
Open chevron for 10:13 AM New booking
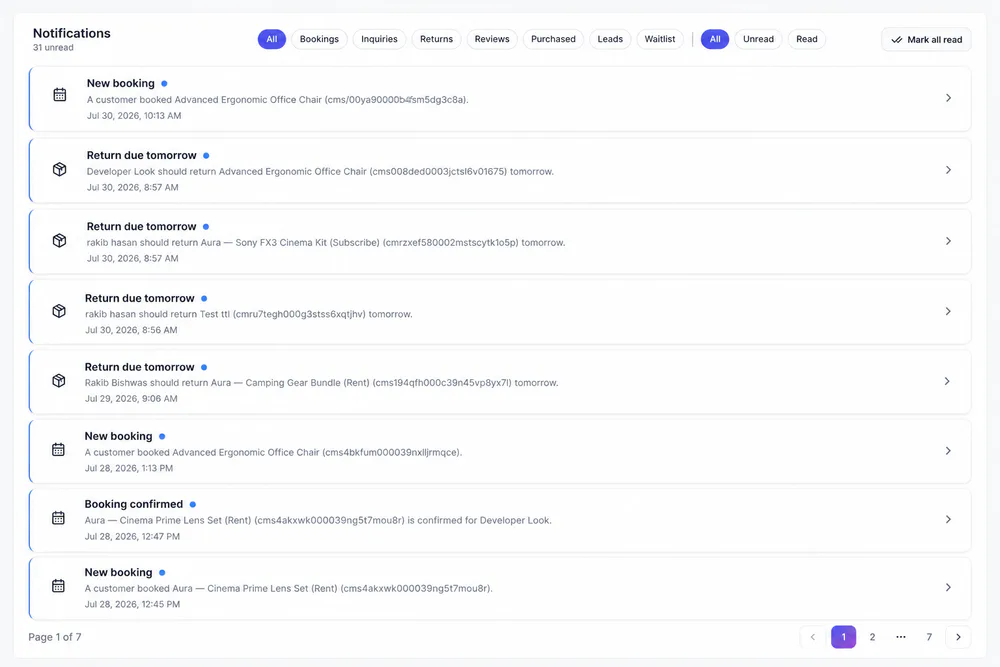(x=948, y=98)
